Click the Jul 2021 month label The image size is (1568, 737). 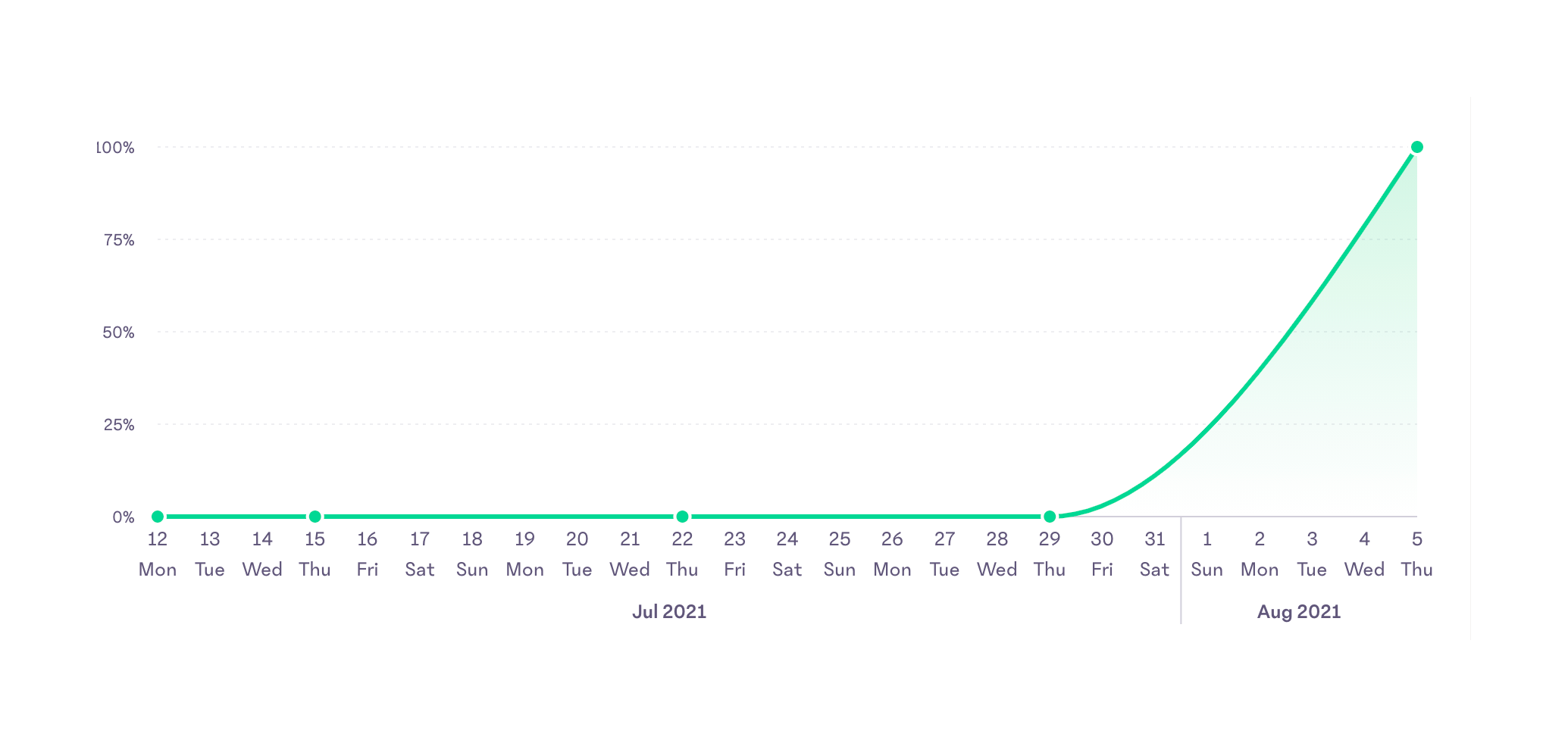669,611
